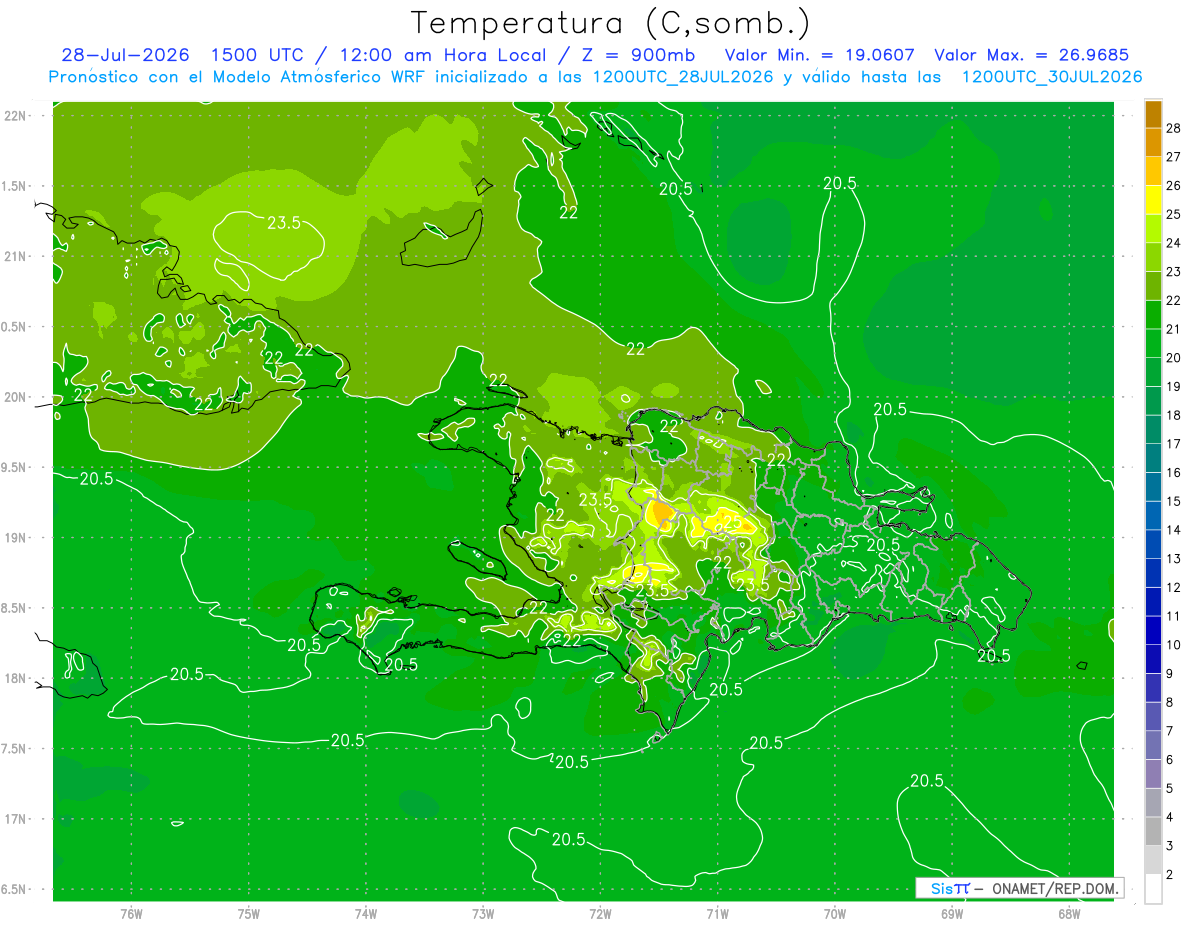Click the '70W' longitude axis label

834,913
